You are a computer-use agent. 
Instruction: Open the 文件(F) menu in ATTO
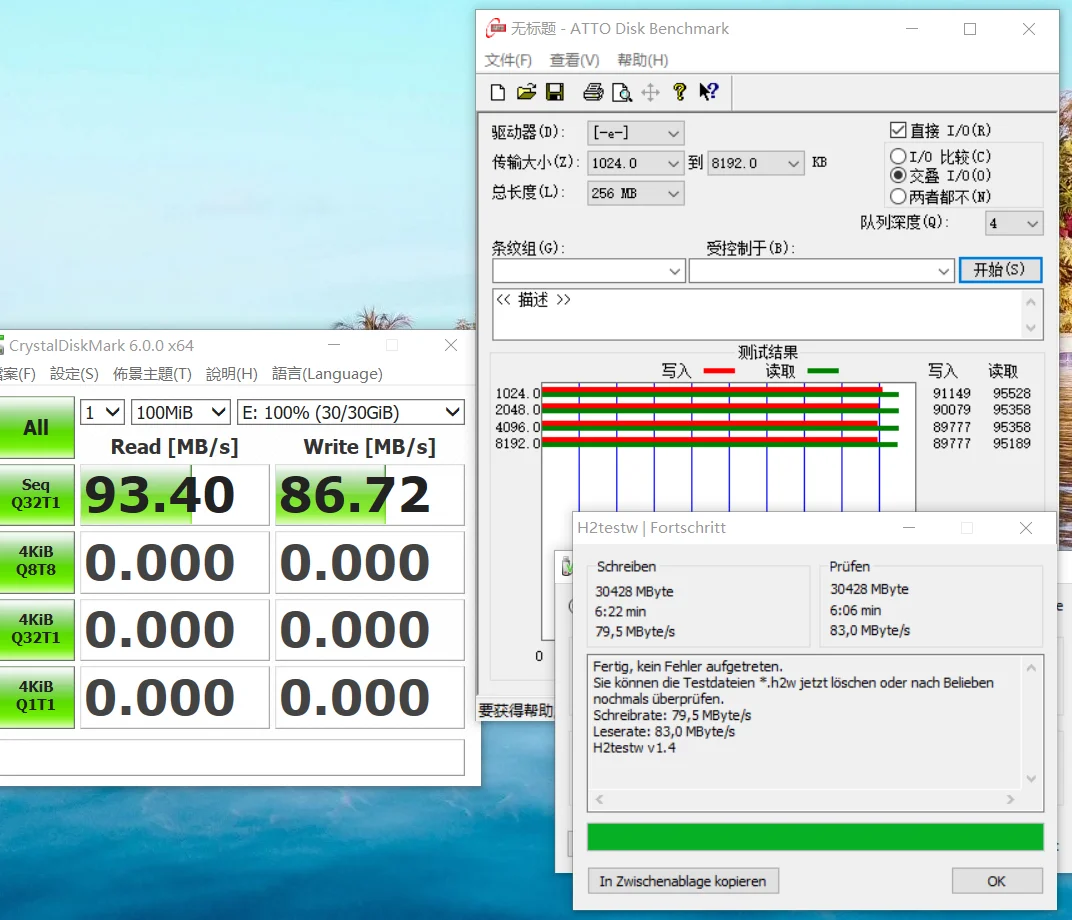tap(508, 60)
